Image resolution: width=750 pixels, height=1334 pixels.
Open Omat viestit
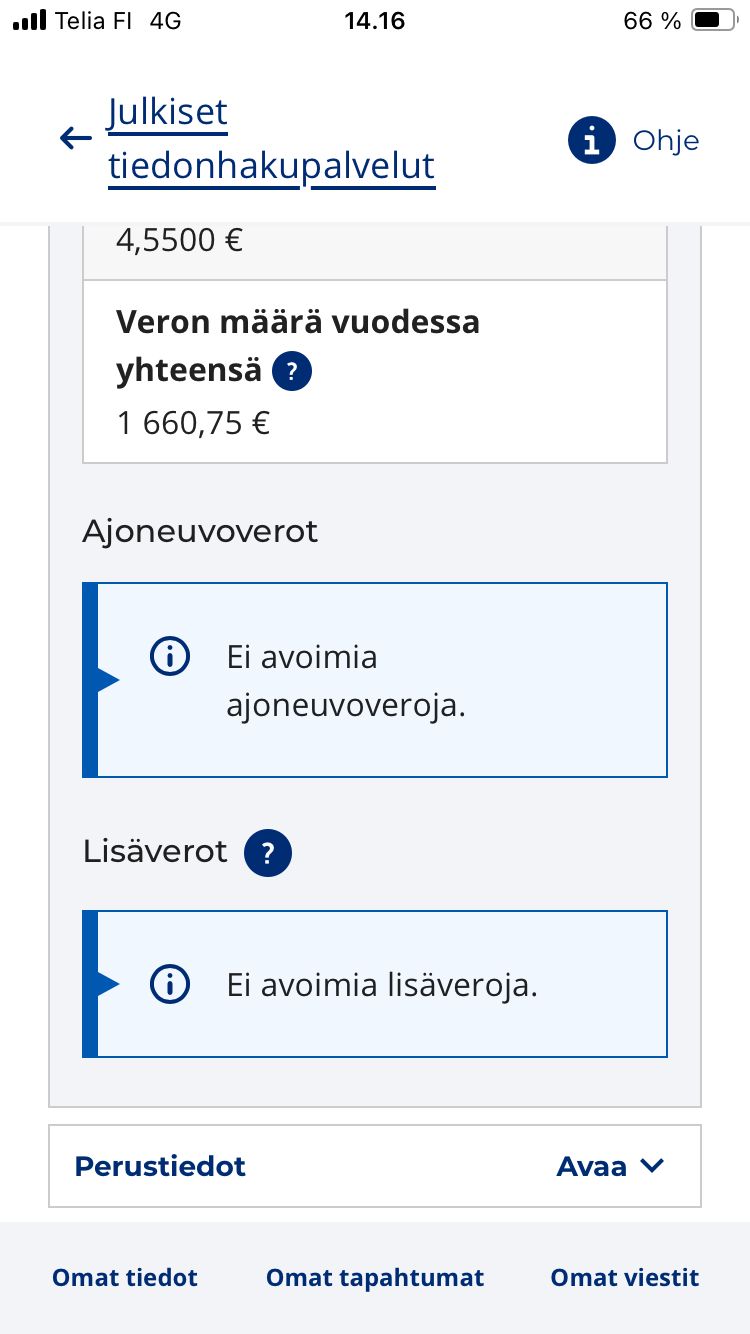625,1277
